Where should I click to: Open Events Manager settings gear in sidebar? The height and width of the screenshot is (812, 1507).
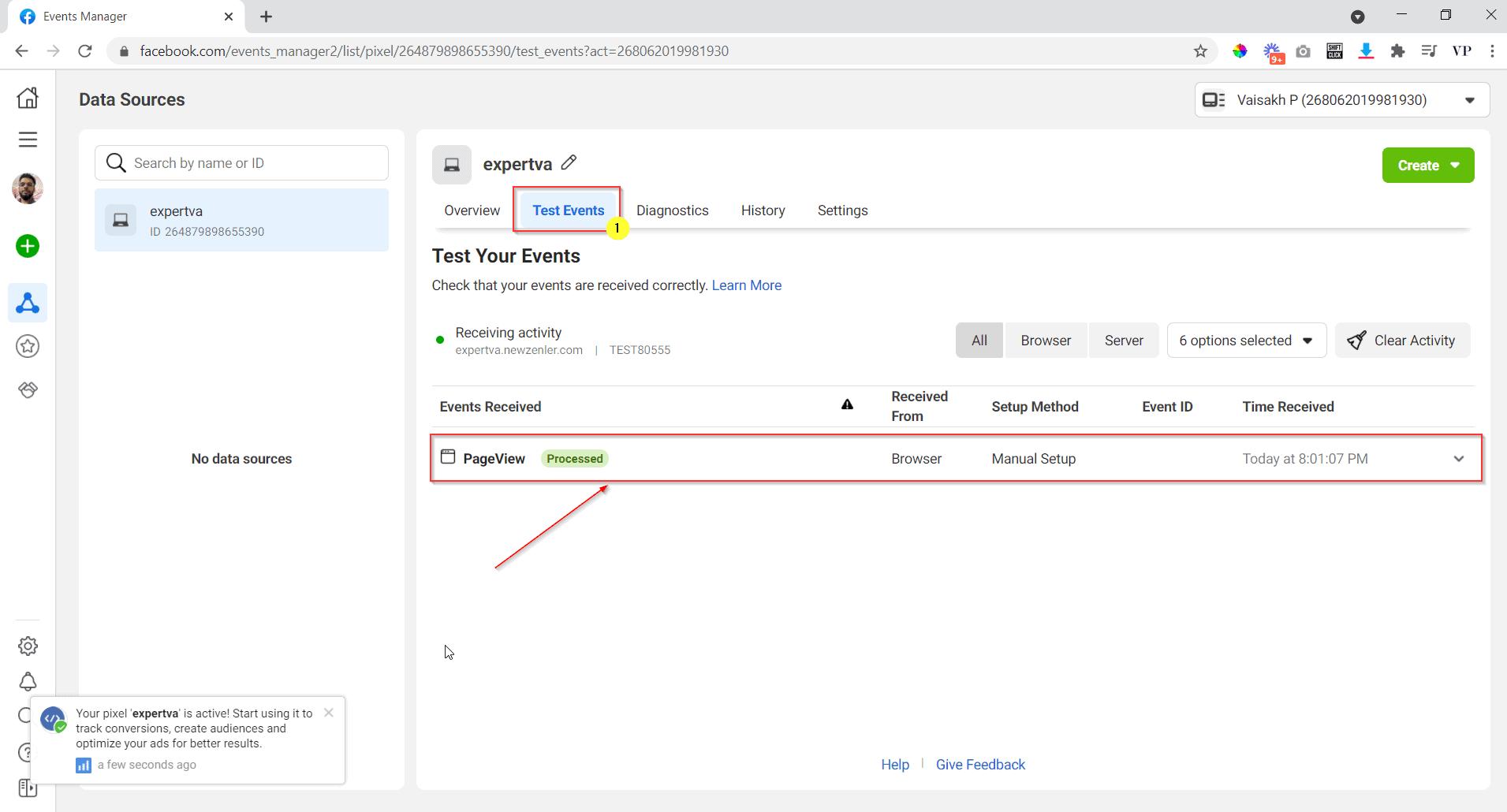pyautogui.click(x=28, y=646)
